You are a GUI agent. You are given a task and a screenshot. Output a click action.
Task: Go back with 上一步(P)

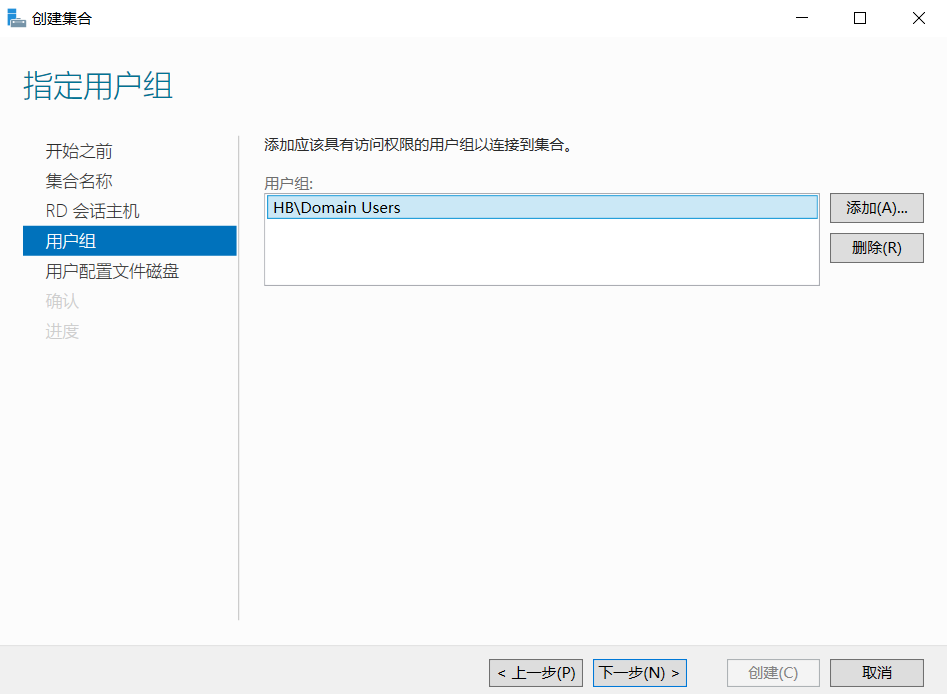click(536, 673)
